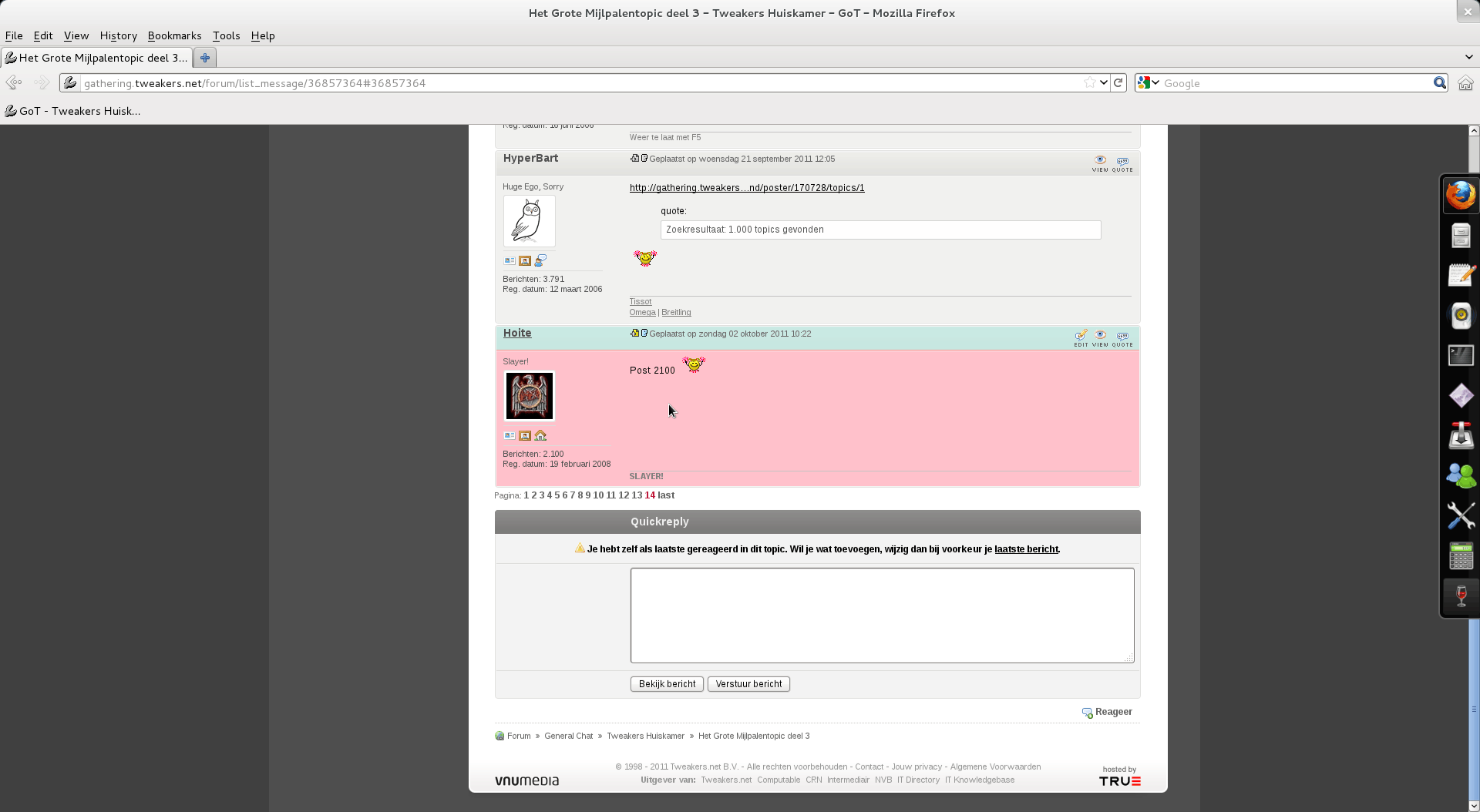Image resolution: width=1480 pixels, height=812 pixels.
Task: Expand the search engine selector dropdown
Action: 1149,82
